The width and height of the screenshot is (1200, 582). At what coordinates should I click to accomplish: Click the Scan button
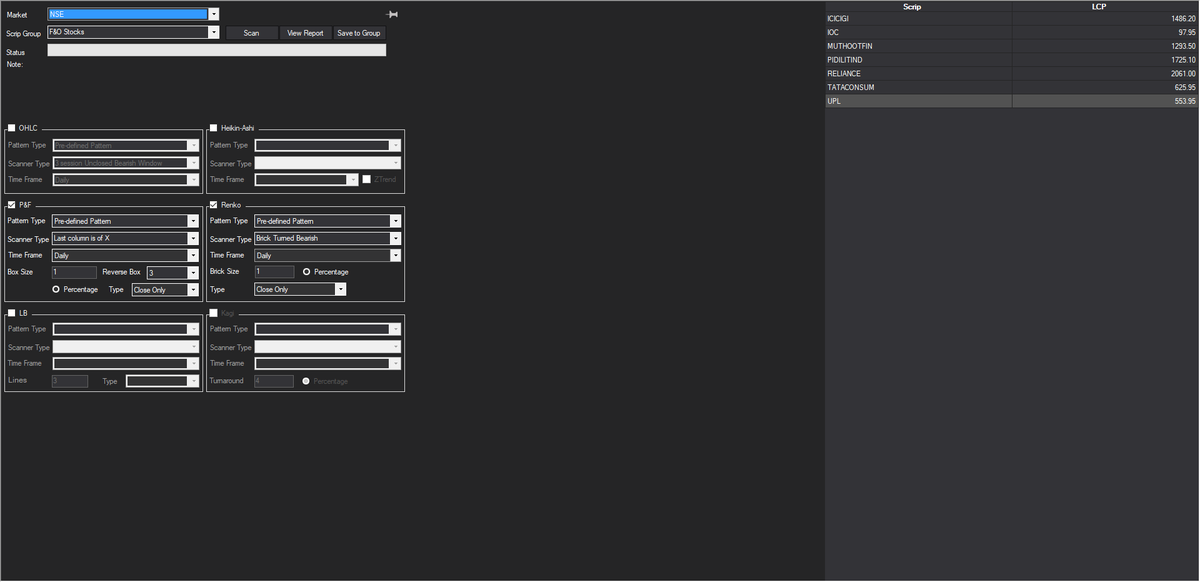point(251,33)
